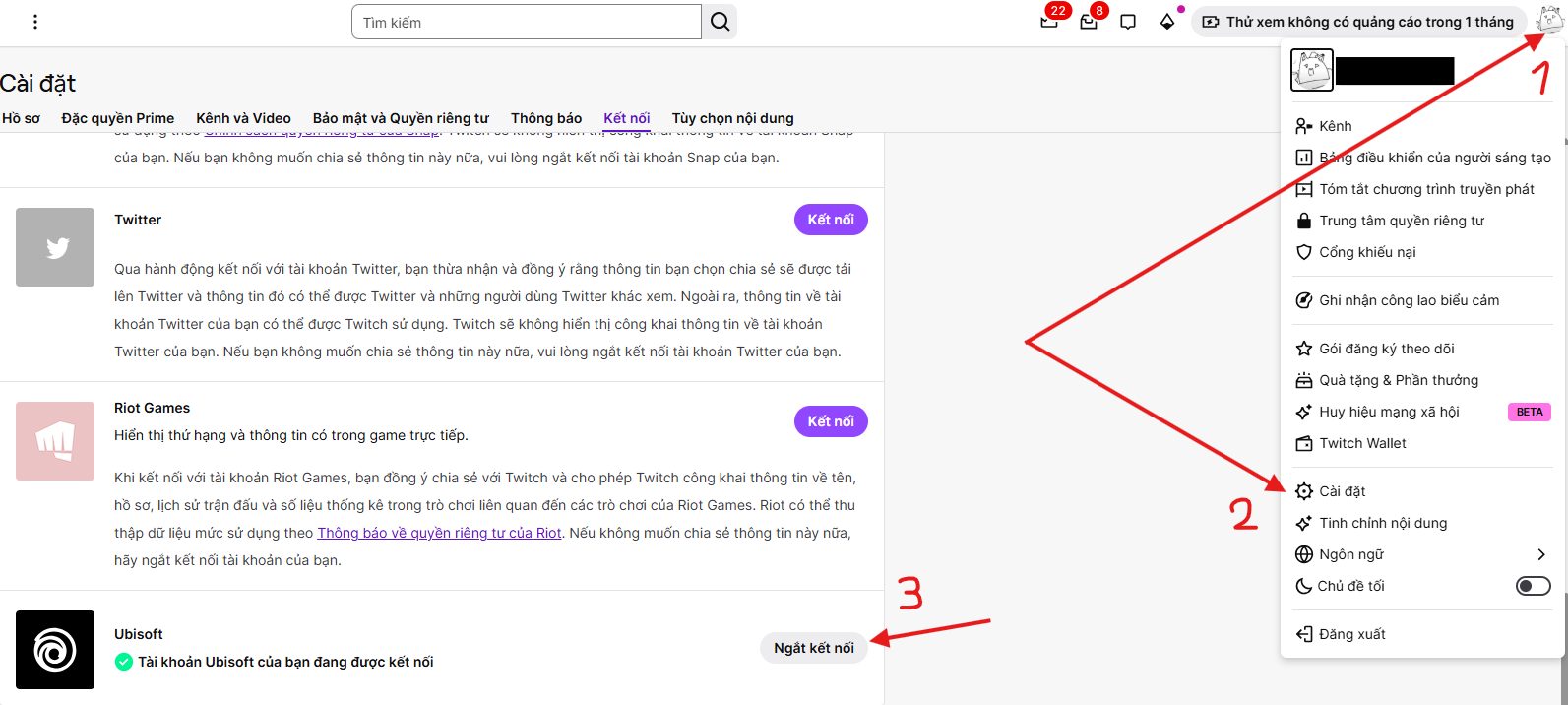Open Huy hiệu mạng xã hội entry
The width and height of the screenshot is (1568, 705).
coord(1422,412)
